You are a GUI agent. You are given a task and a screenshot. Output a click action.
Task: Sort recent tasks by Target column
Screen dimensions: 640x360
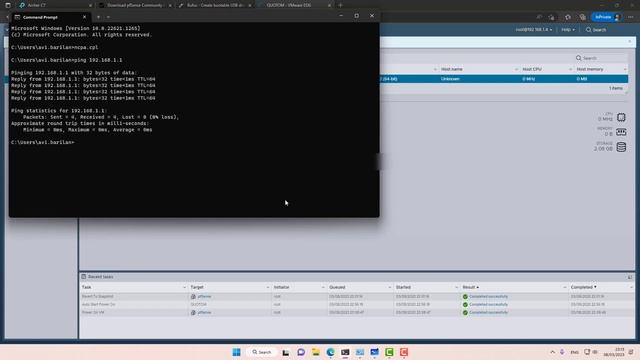[197, 287]
